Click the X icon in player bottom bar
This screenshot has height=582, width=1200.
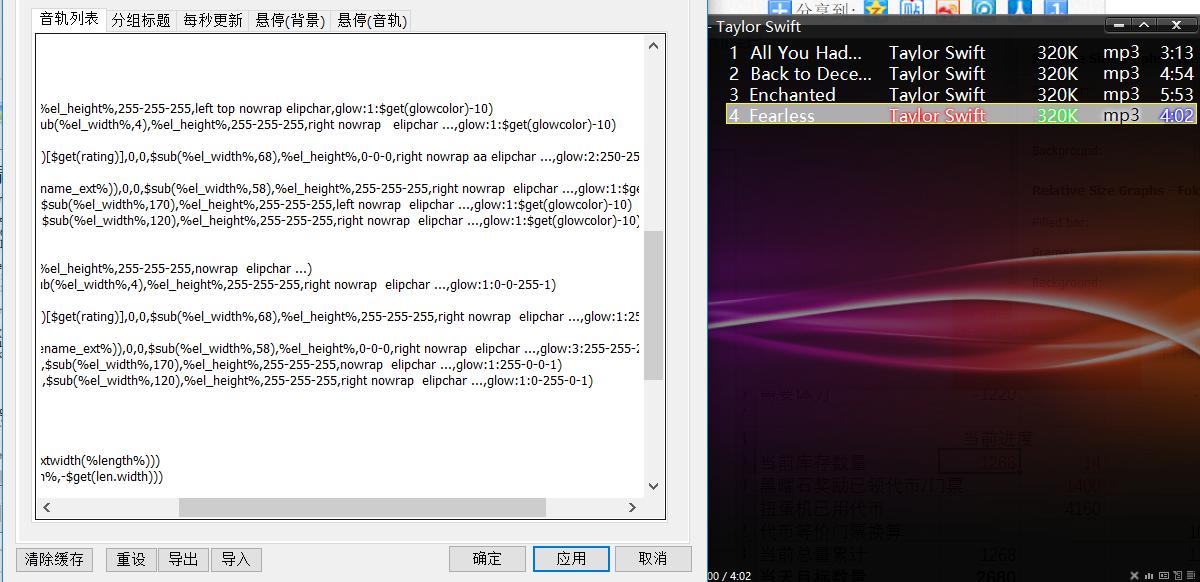(x=1134, y=576)
